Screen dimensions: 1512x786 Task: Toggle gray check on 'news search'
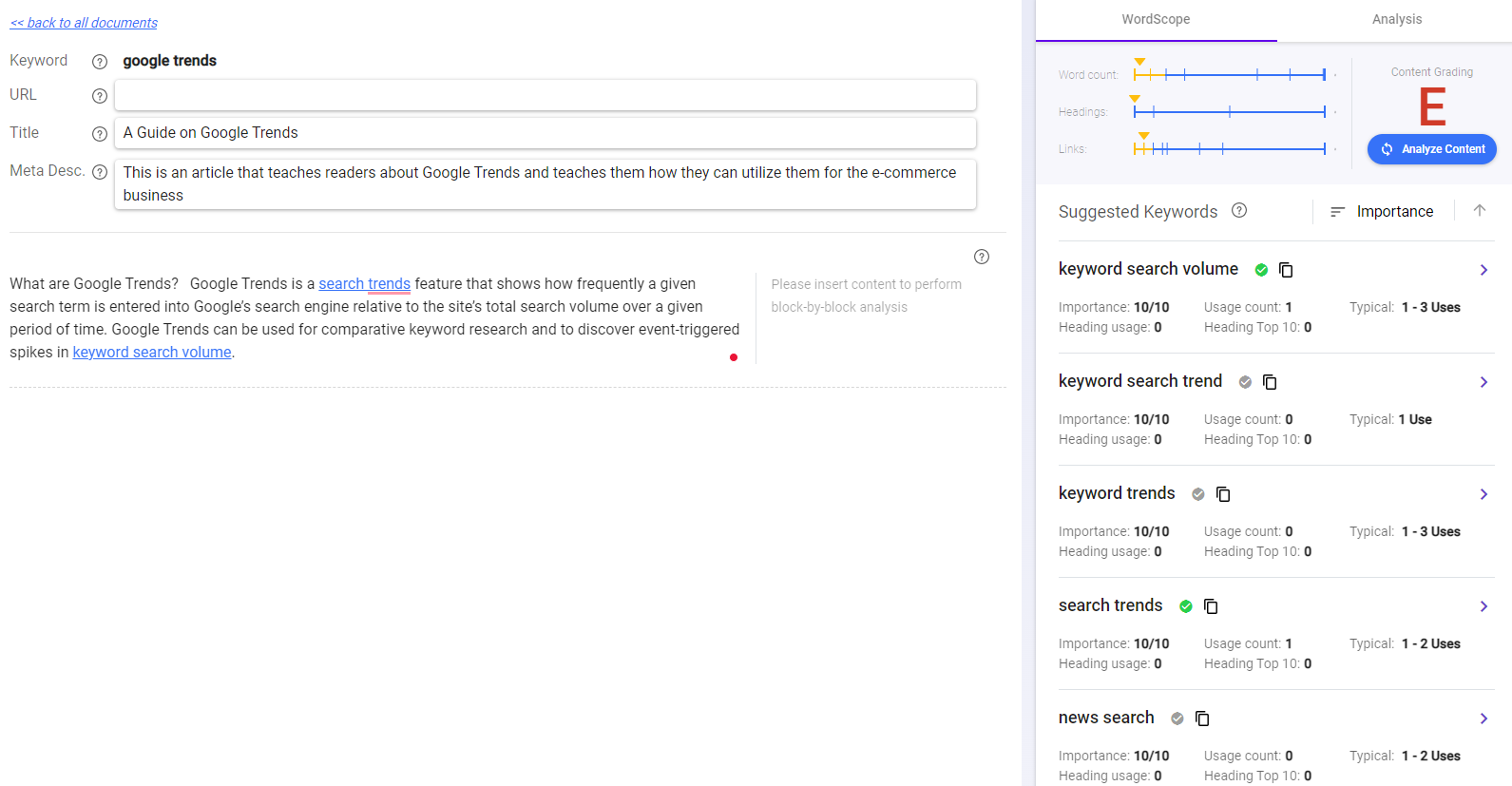click(1177, 719)
